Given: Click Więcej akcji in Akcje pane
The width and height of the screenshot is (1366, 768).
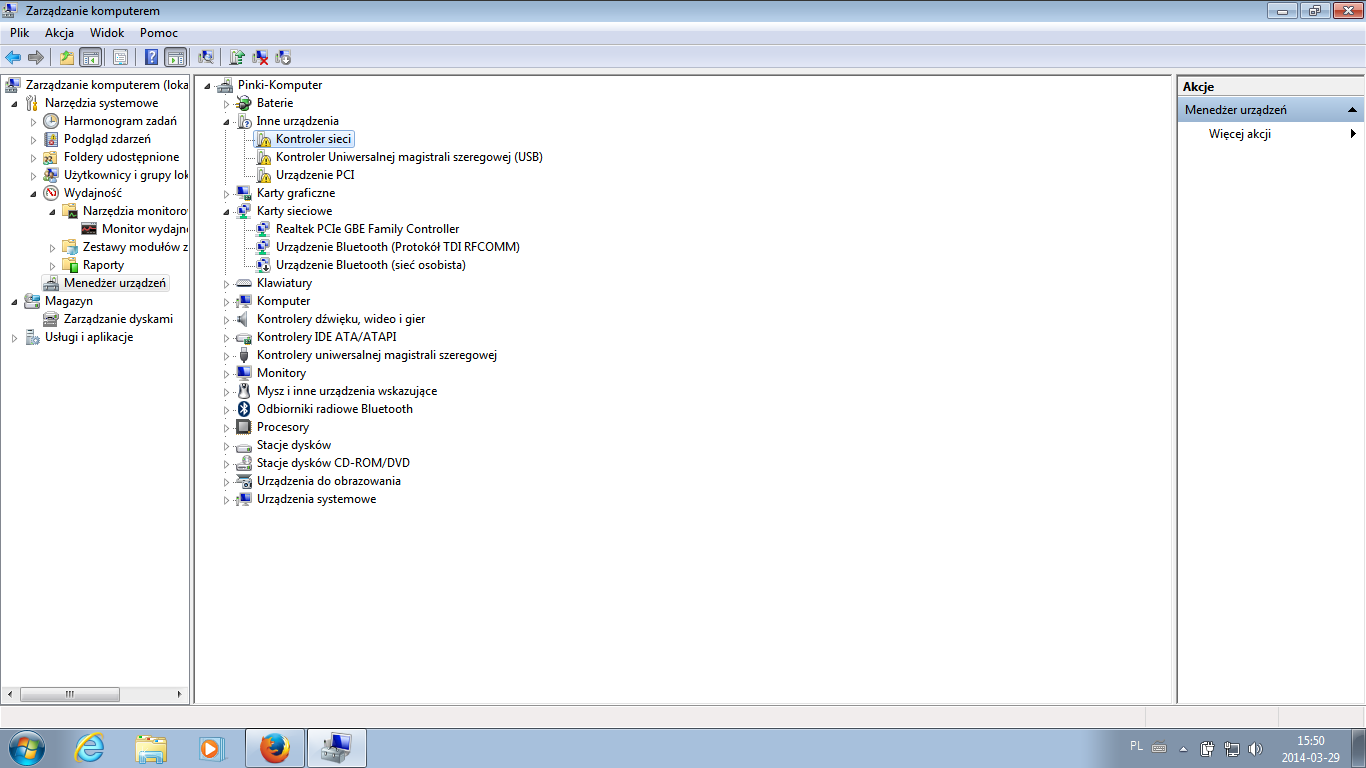Looking at the screenshot, I should tap(1240, 134).
